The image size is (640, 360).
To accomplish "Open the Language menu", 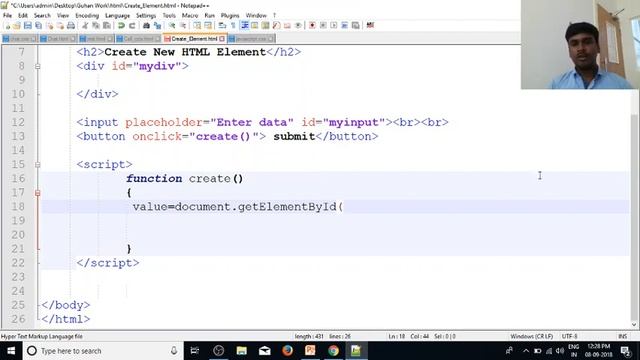I will click(118, 16).
